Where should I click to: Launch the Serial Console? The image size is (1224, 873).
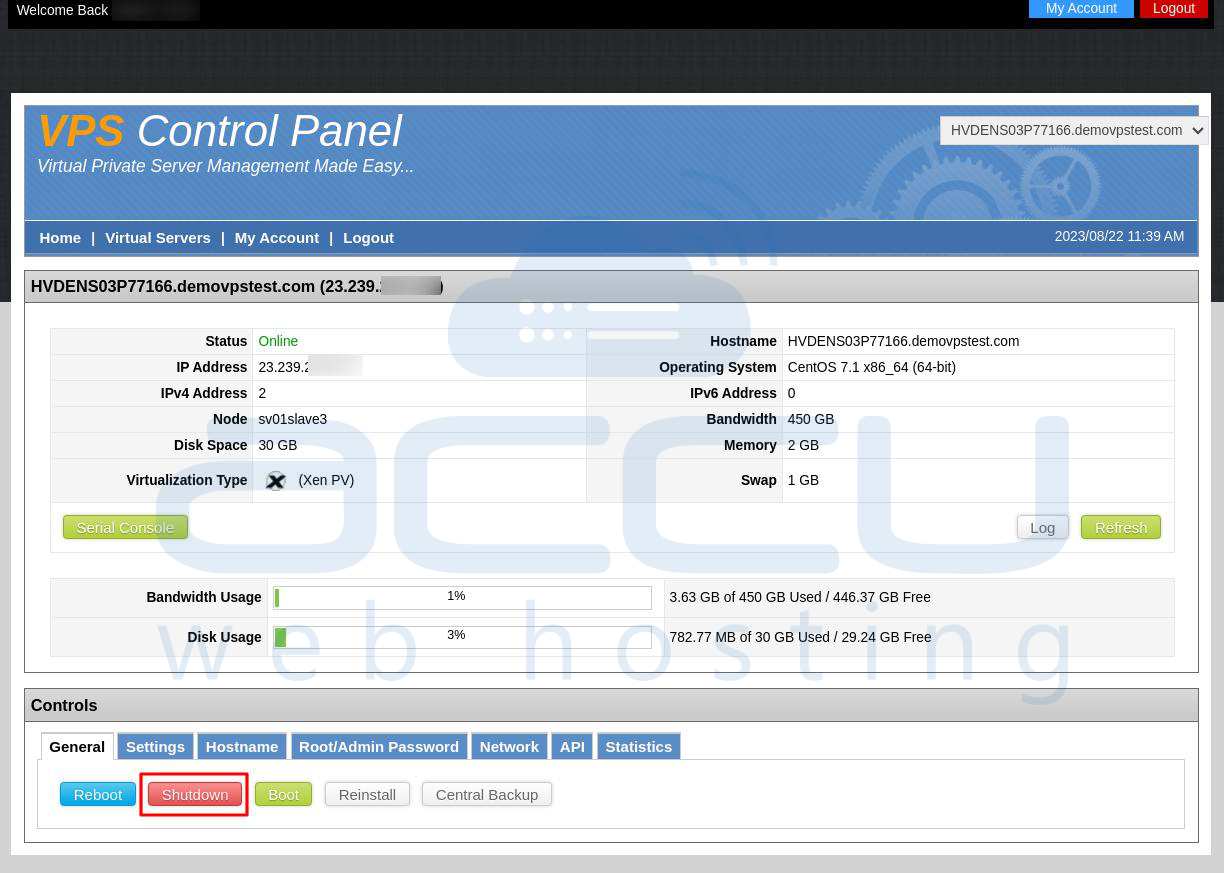125,527
